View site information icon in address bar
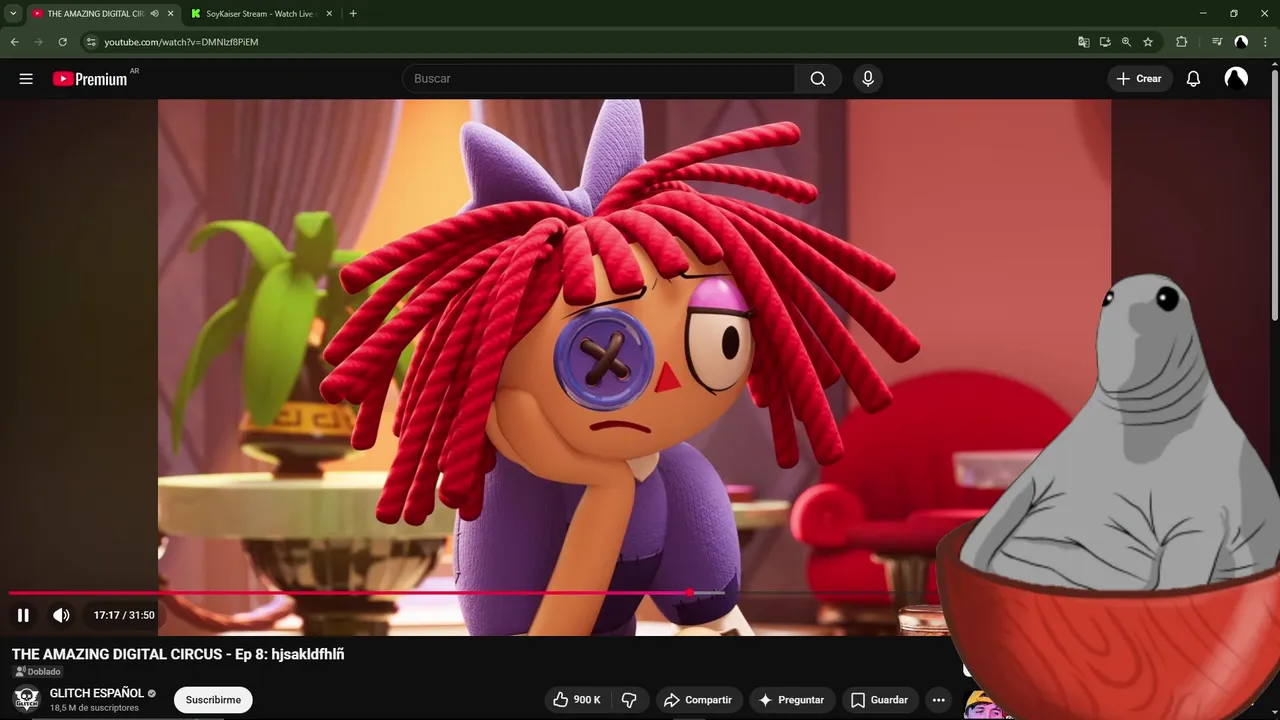1280x720 pixels. (x=90, y=42)
